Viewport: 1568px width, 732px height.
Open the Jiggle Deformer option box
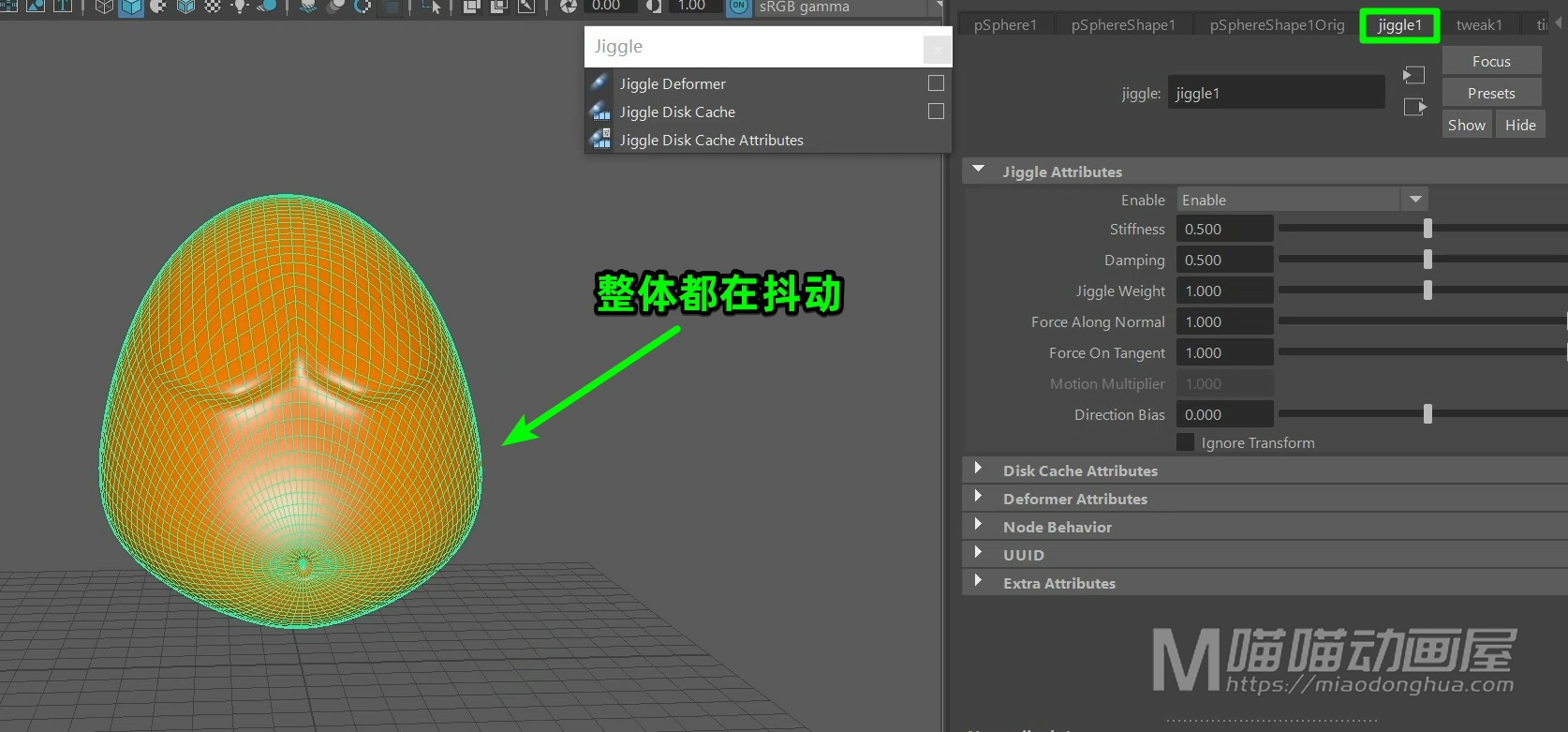[x=936, y=83]
